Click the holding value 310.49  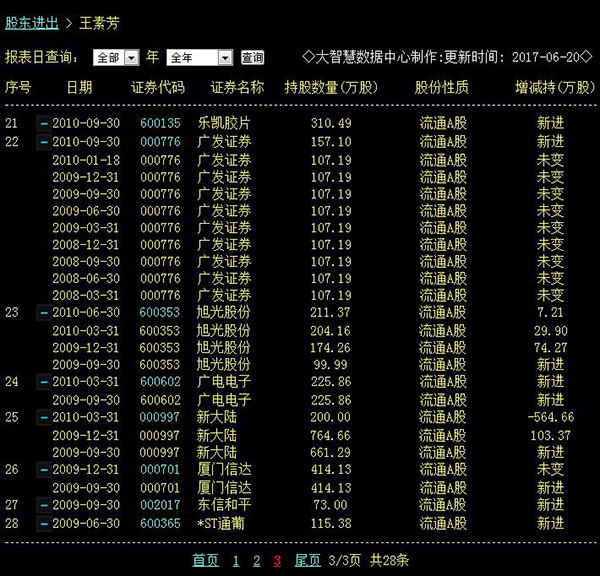pyautogui.click(x=331, y=123)
